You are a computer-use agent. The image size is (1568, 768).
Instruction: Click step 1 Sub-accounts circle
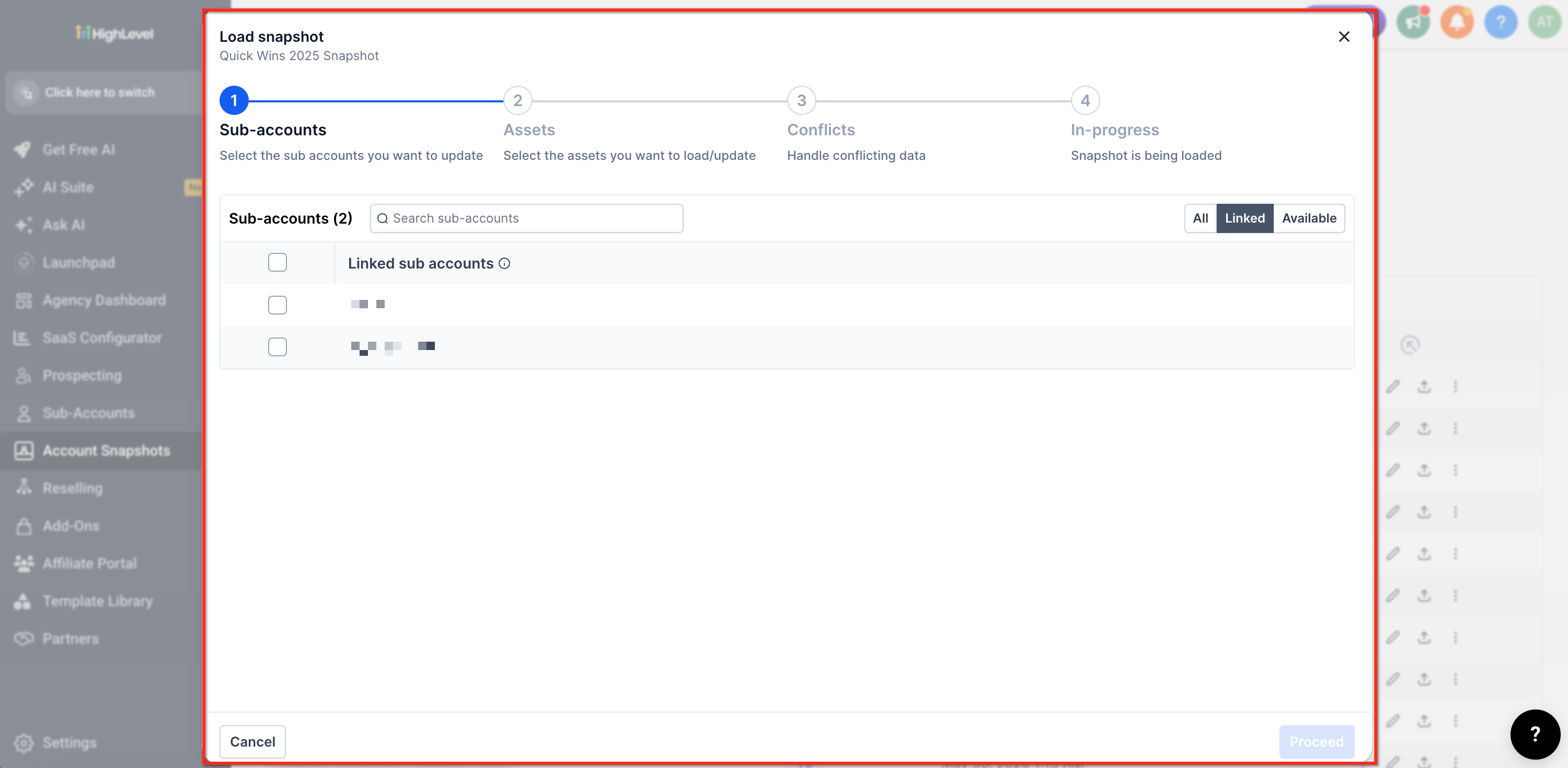(x=234, y=100)
